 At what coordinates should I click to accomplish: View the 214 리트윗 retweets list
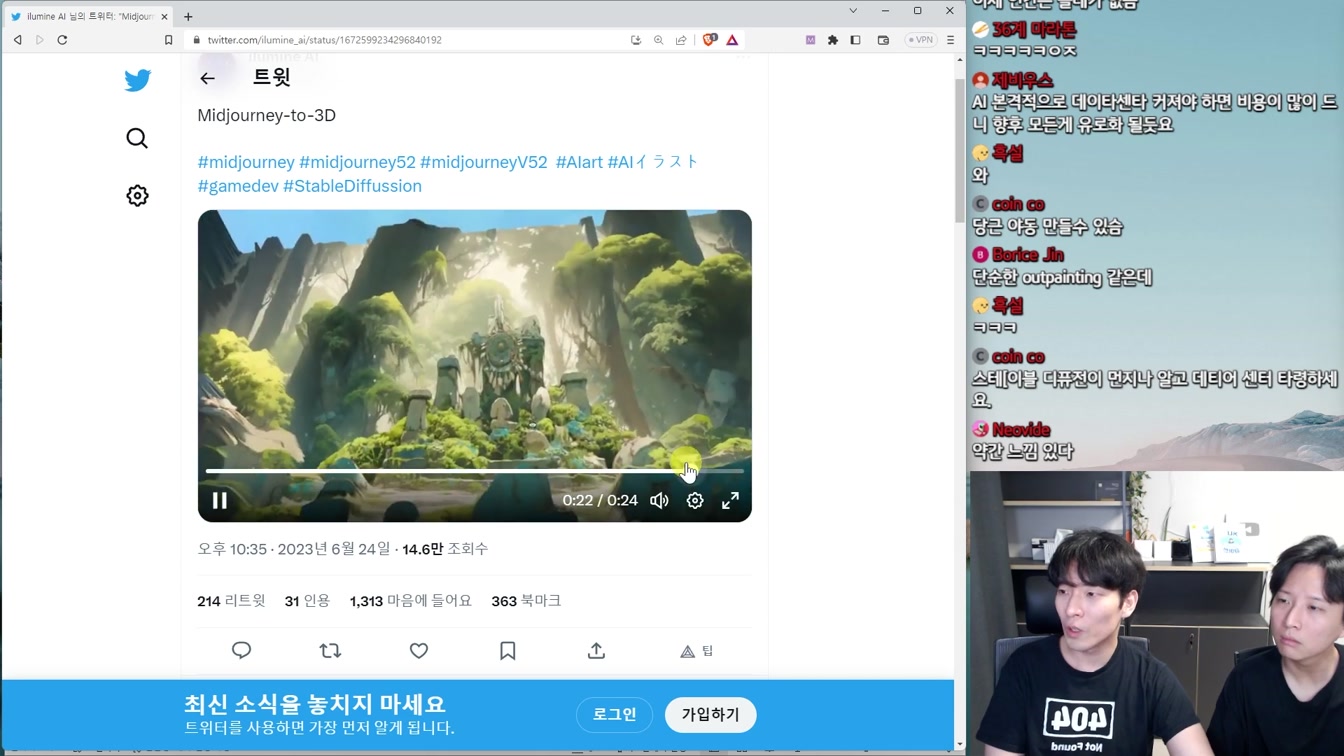[231, 601]
